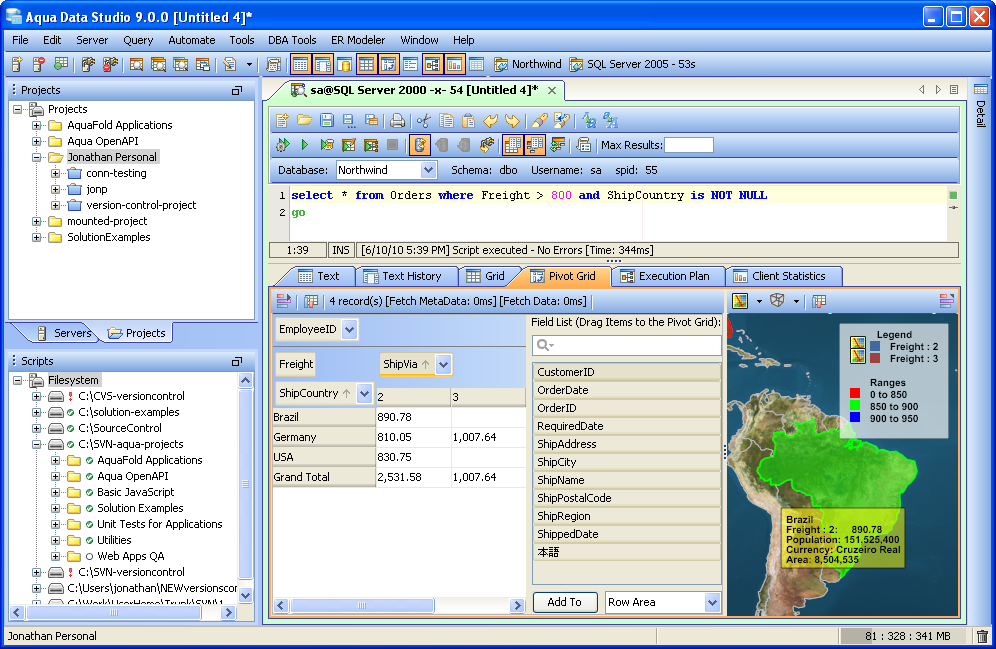Click the restore icon of Scripts panel
Viewport: 996px width, 649px height.
tap(237, 361)
